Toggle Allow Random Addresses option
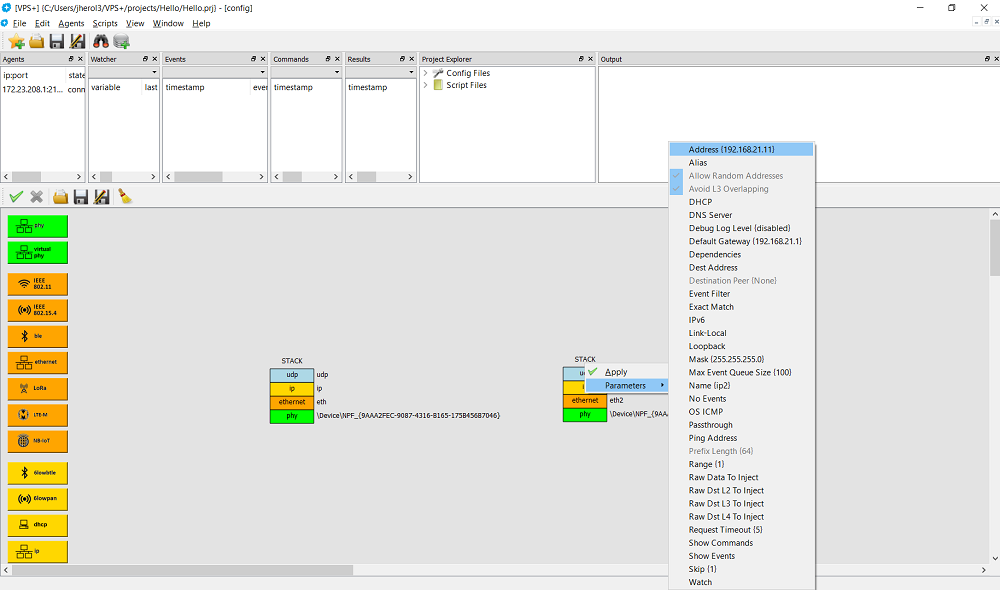Image resolution: width=1000 pixels, height=590 pixels. click(735, 176)
